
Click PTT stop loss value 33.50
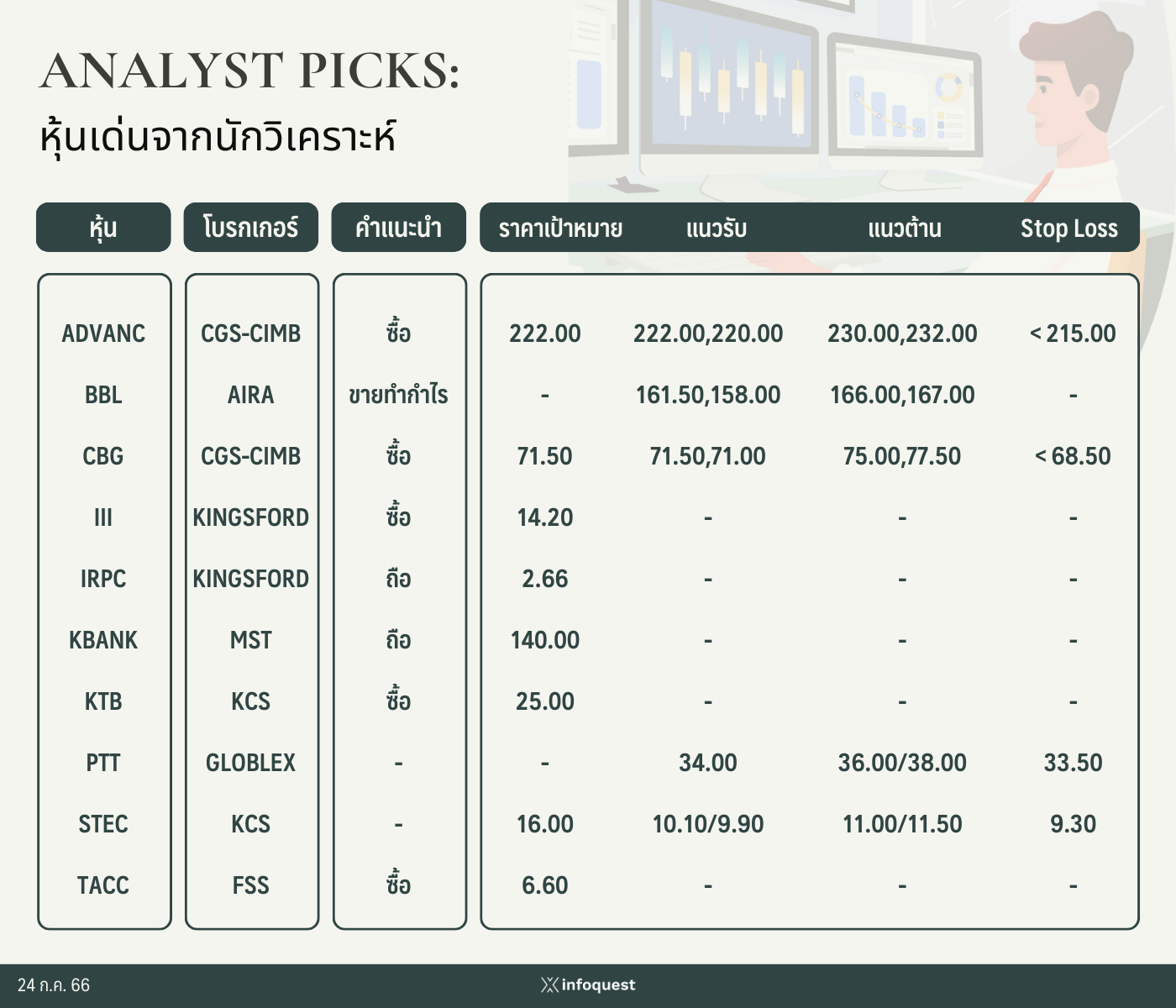click(1073, 763)
